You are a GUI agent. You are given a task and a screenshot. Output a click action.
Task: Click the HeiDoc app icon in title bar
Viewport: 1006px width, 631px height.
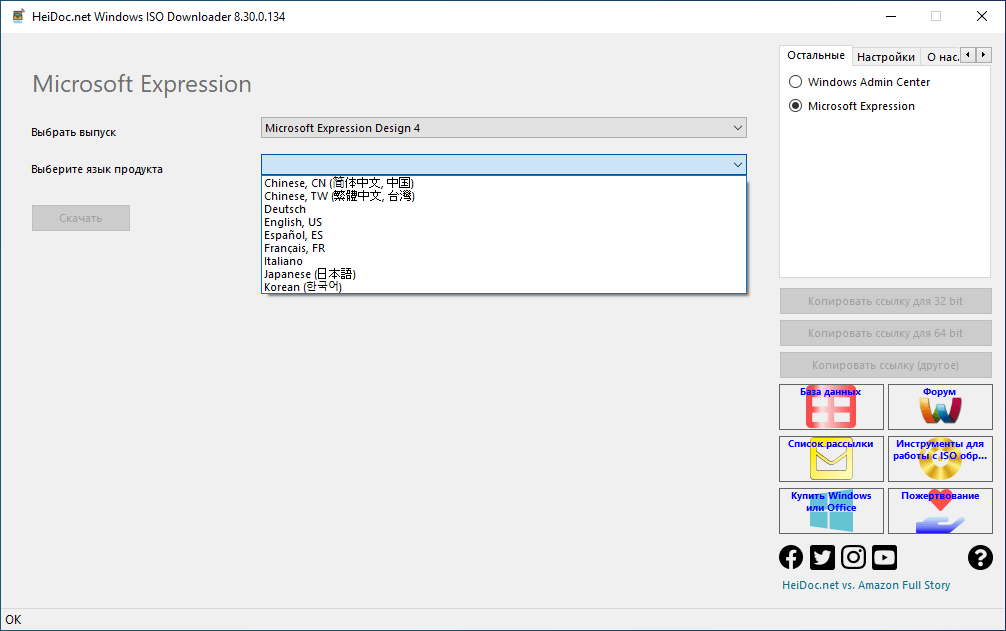(x=19, y=16)
